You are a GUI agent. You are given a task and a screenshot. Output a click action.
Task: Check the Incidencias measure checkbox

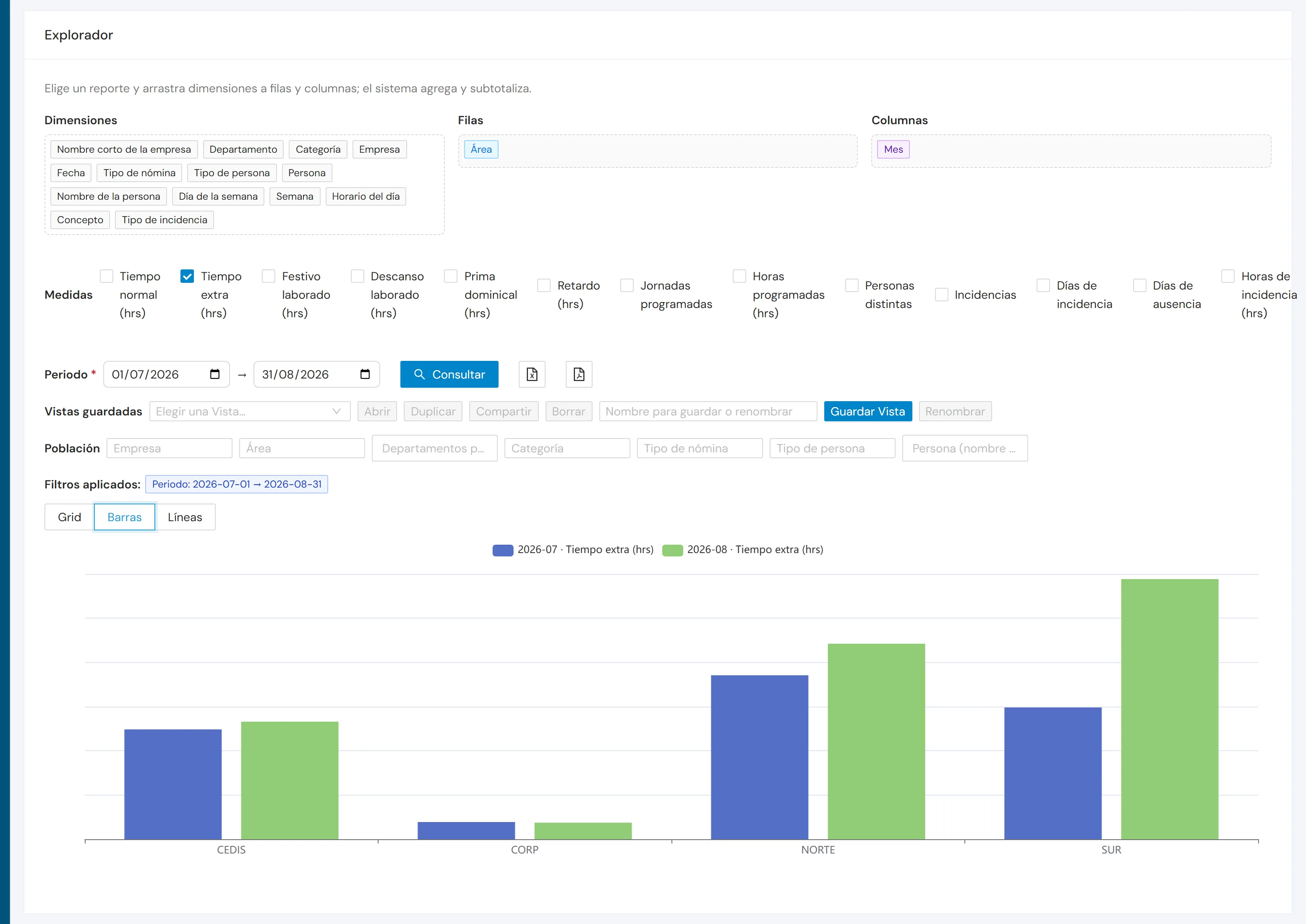coord(941,295)
